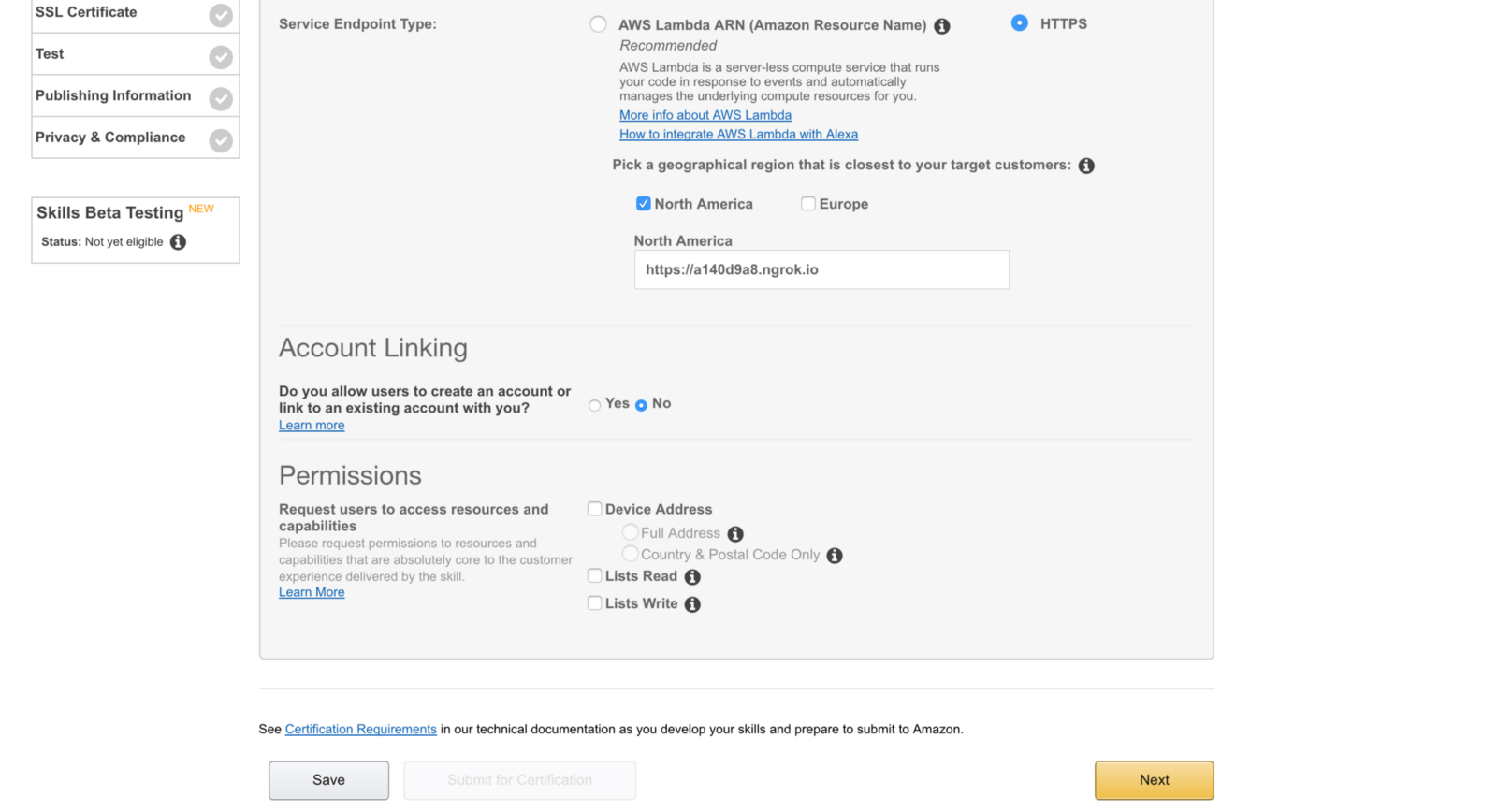Image resolution: width=1497 pixels, height=812 pixels.
Task: Click the Lists Read info icon
Action: (692, 577)
